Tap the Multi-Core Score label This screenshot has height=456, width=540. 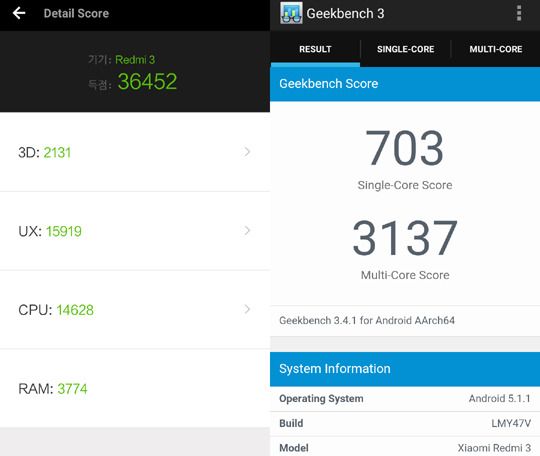(405, 275)
